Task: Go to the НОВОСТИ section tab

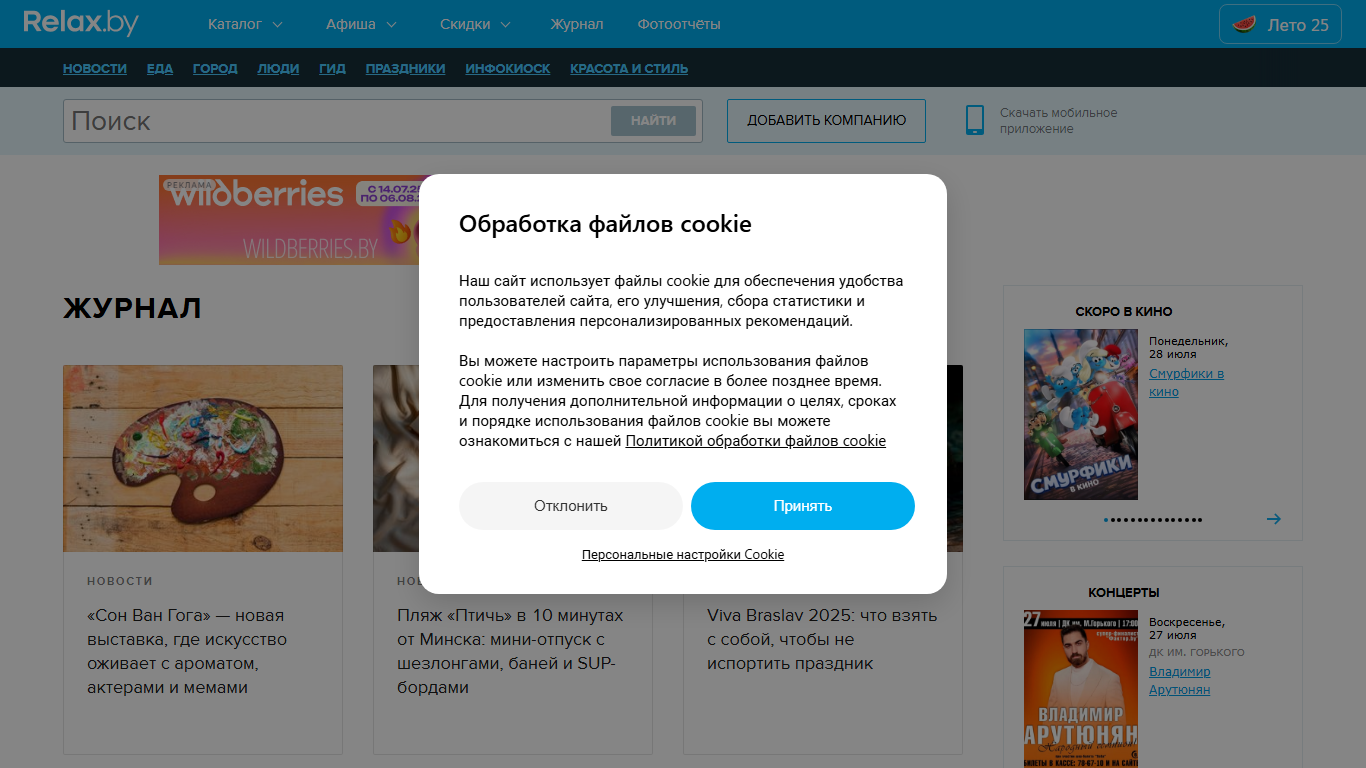Action: (x=95, y=69)
